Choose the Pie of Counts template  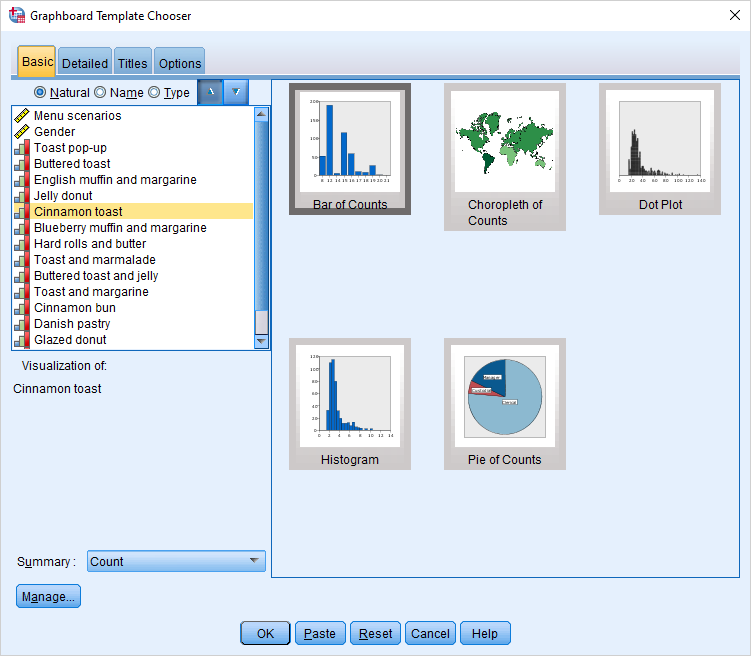[x=504, y=403]
